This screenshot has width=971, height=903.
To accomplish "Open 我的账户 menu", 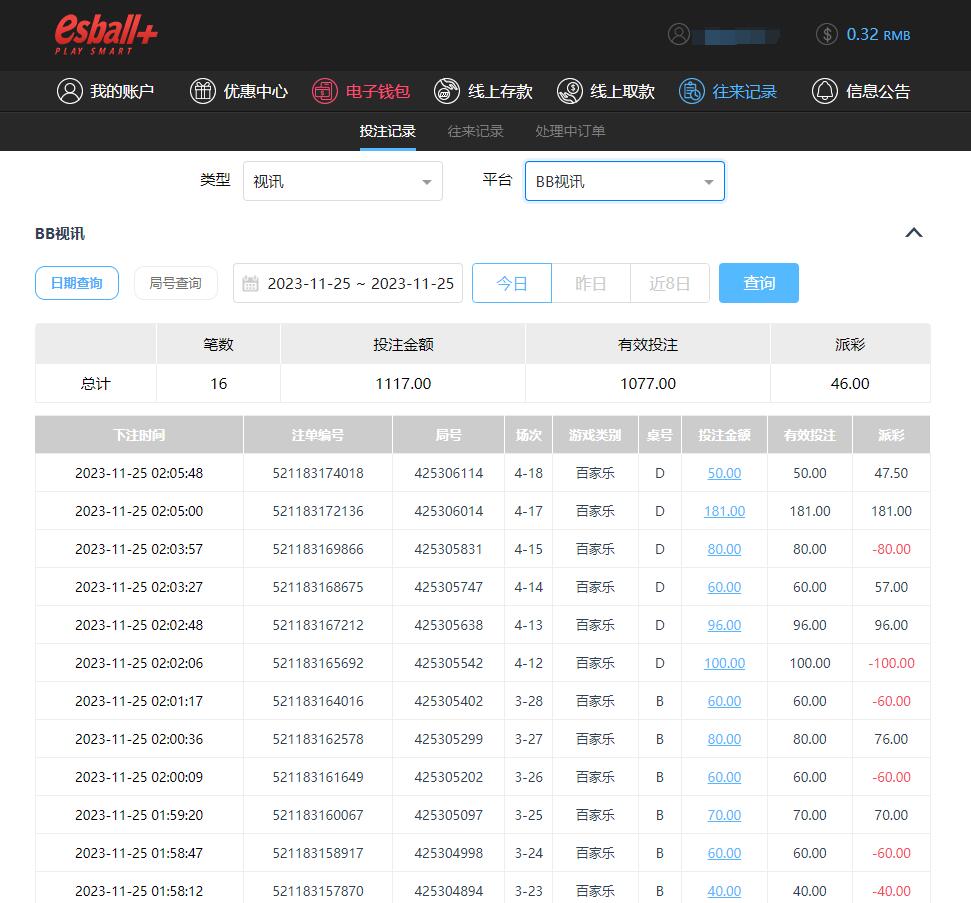I will (105, 91).
